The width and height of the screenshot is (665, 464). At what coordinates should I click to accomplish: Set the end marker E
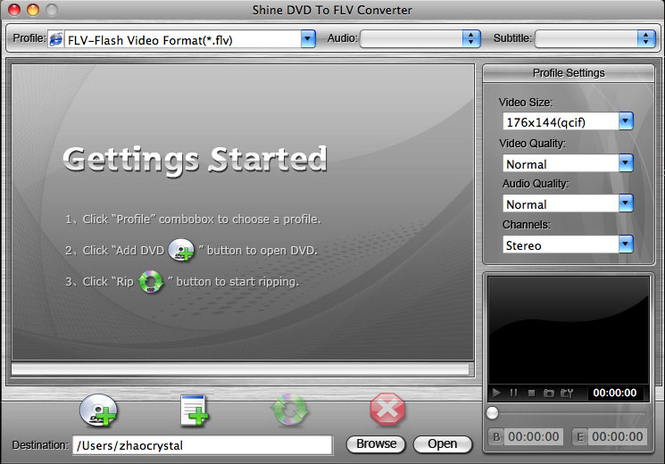coord(580,437)
